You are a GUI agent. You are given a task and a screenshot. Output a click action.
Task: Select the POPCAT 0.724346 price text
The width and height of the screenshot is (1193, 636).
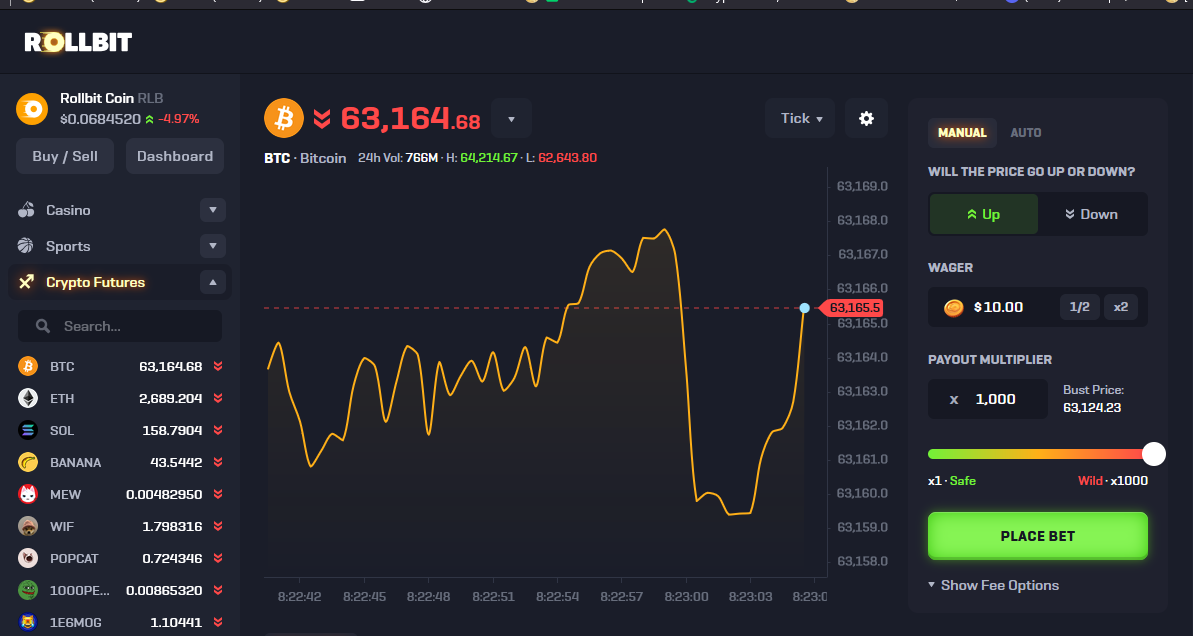point(172,558)
